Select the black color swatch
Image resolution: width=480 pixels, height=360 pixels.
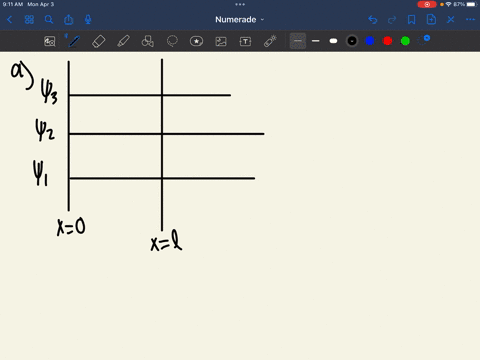tap(352, 41)
